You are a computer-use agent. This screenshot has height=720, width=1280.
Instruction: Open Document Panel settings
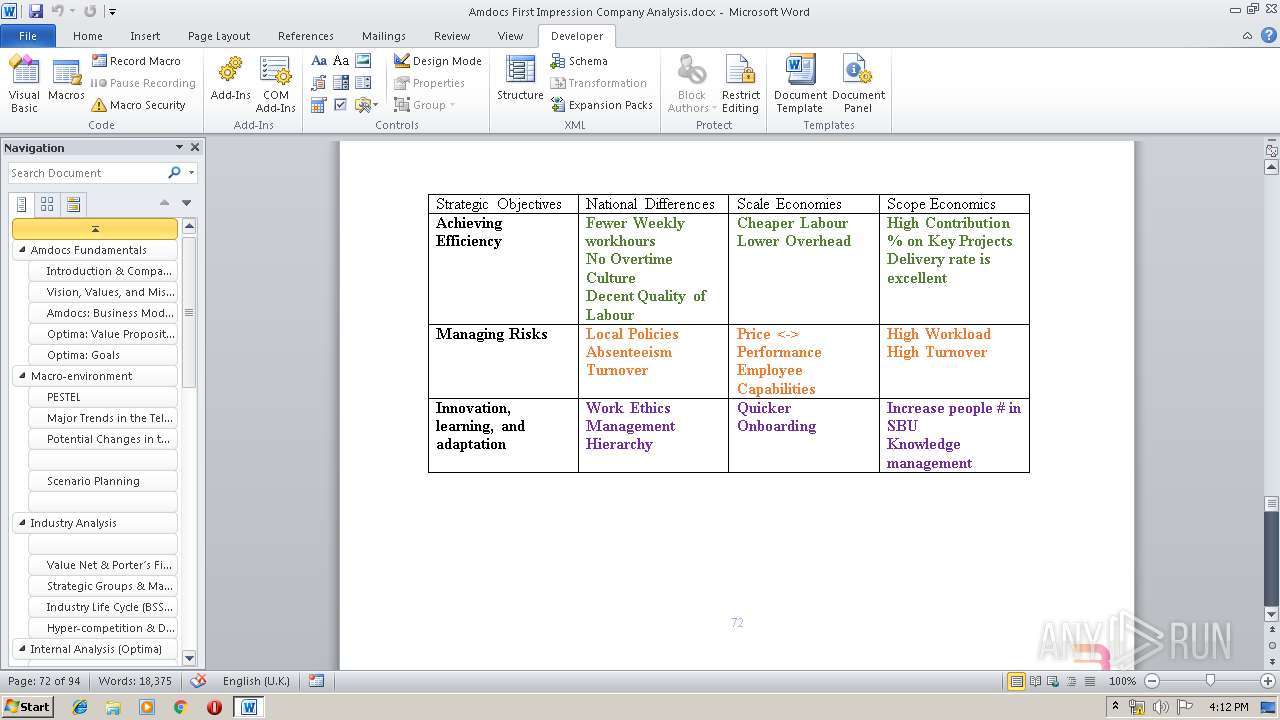tap(858, 84)
